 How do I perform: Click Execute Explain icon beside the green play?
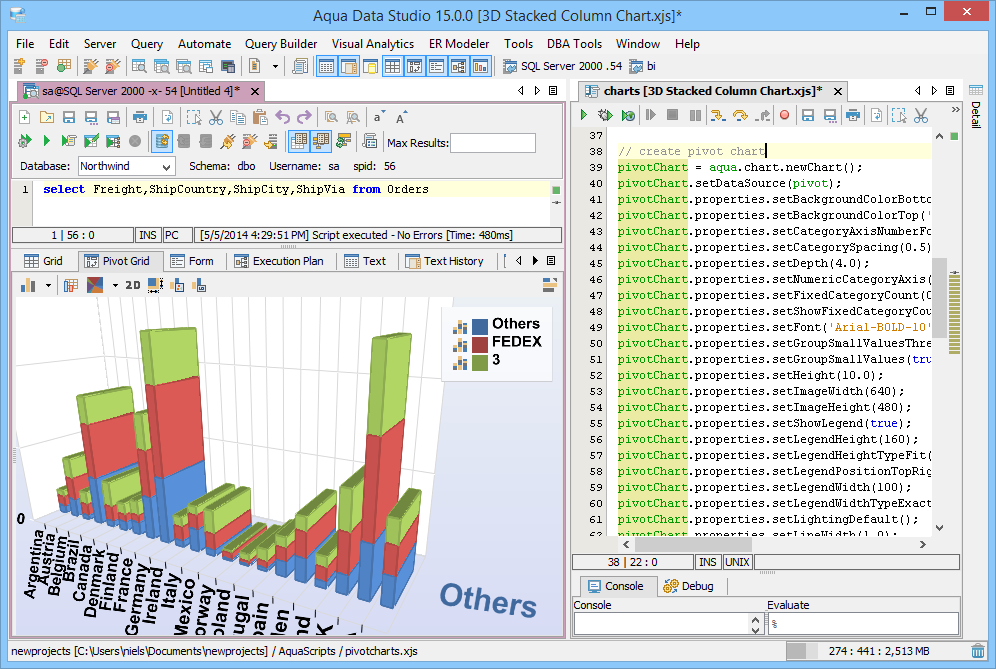pos(69,141)
